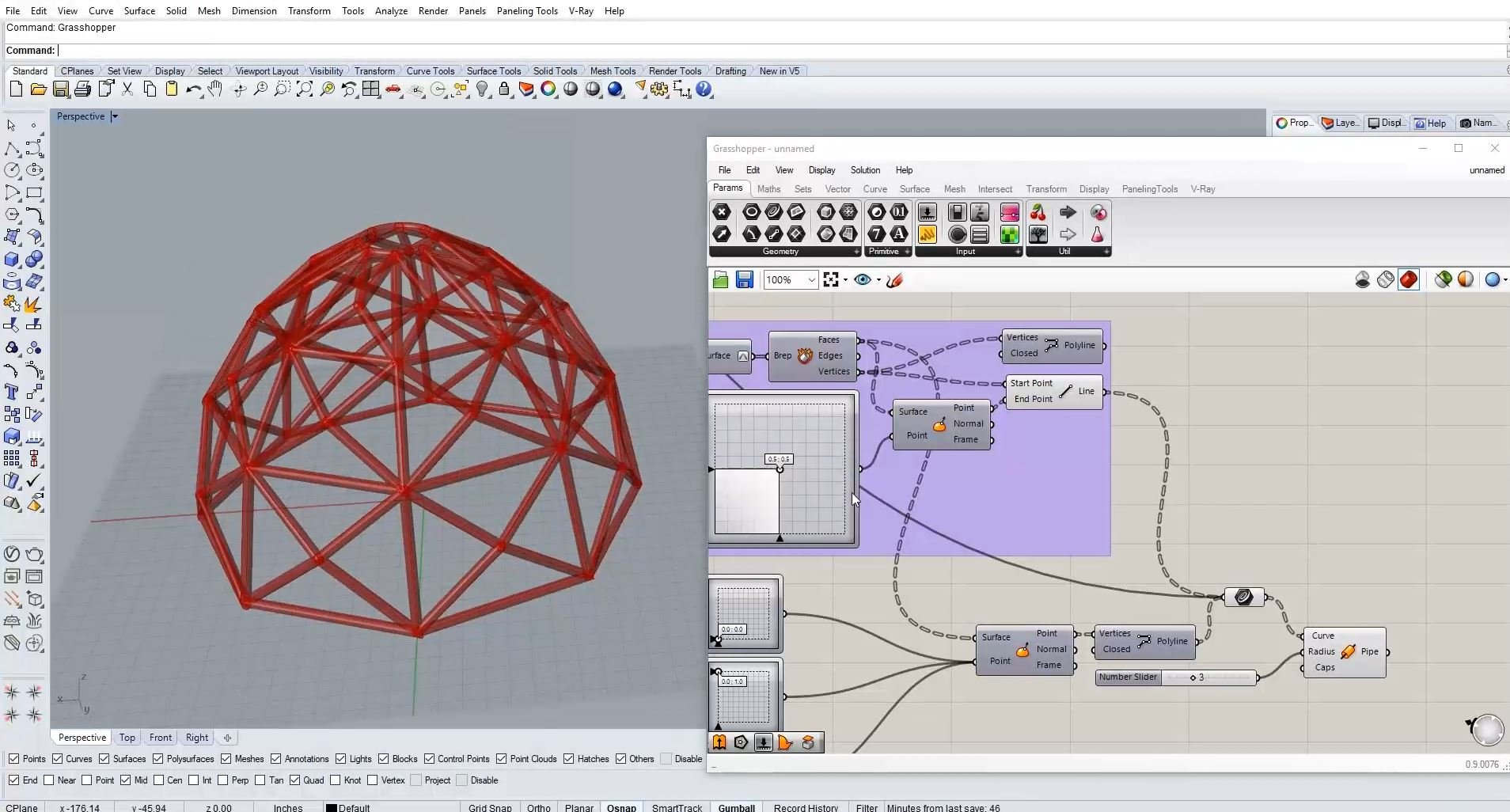Click the Ortho status bar button
Screen dimensions: 1510x812
pyautogui.click(x=538, y=807)
